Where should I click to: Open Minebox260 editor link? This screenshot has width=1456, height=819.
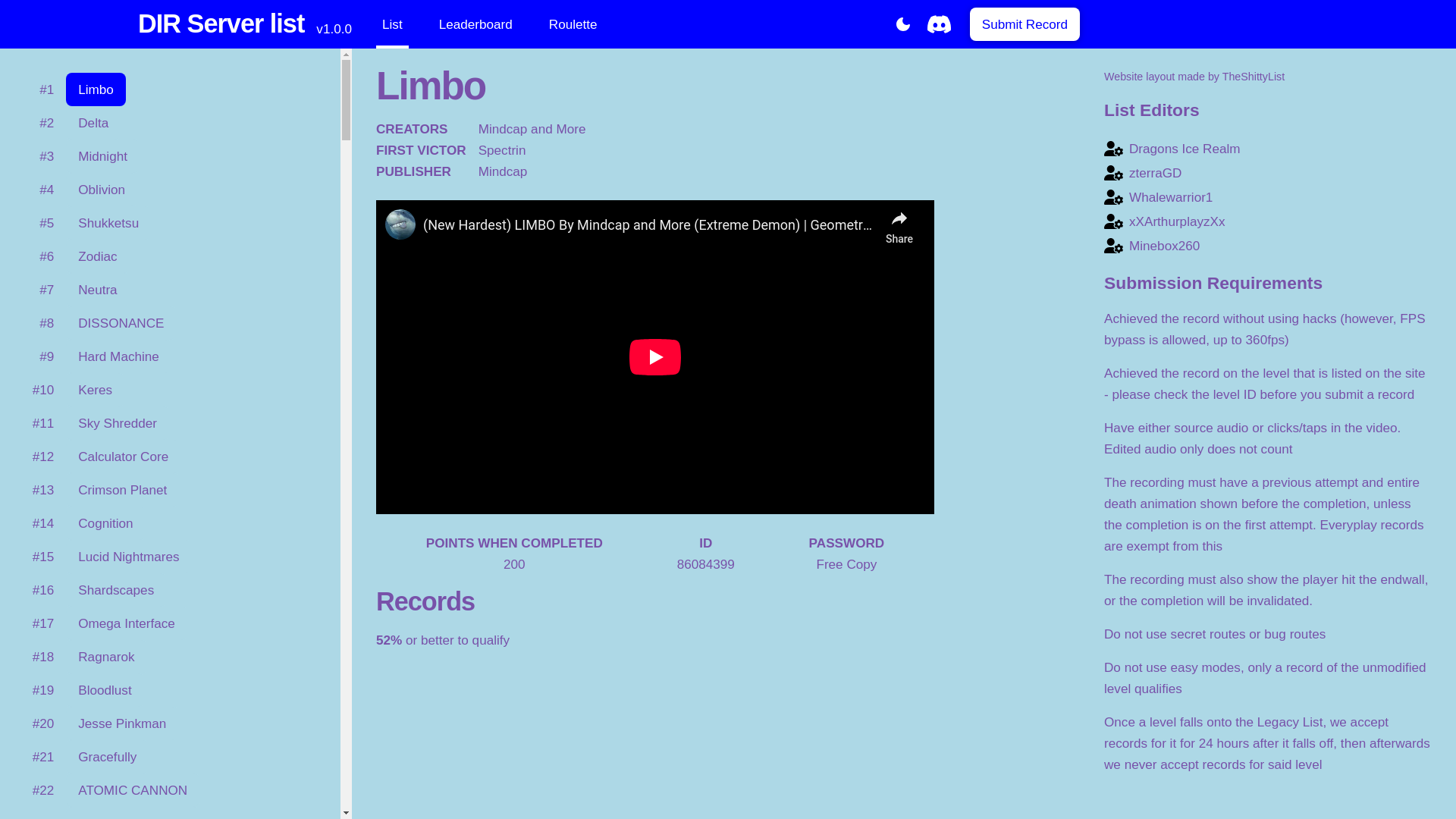coord(1164,246)
